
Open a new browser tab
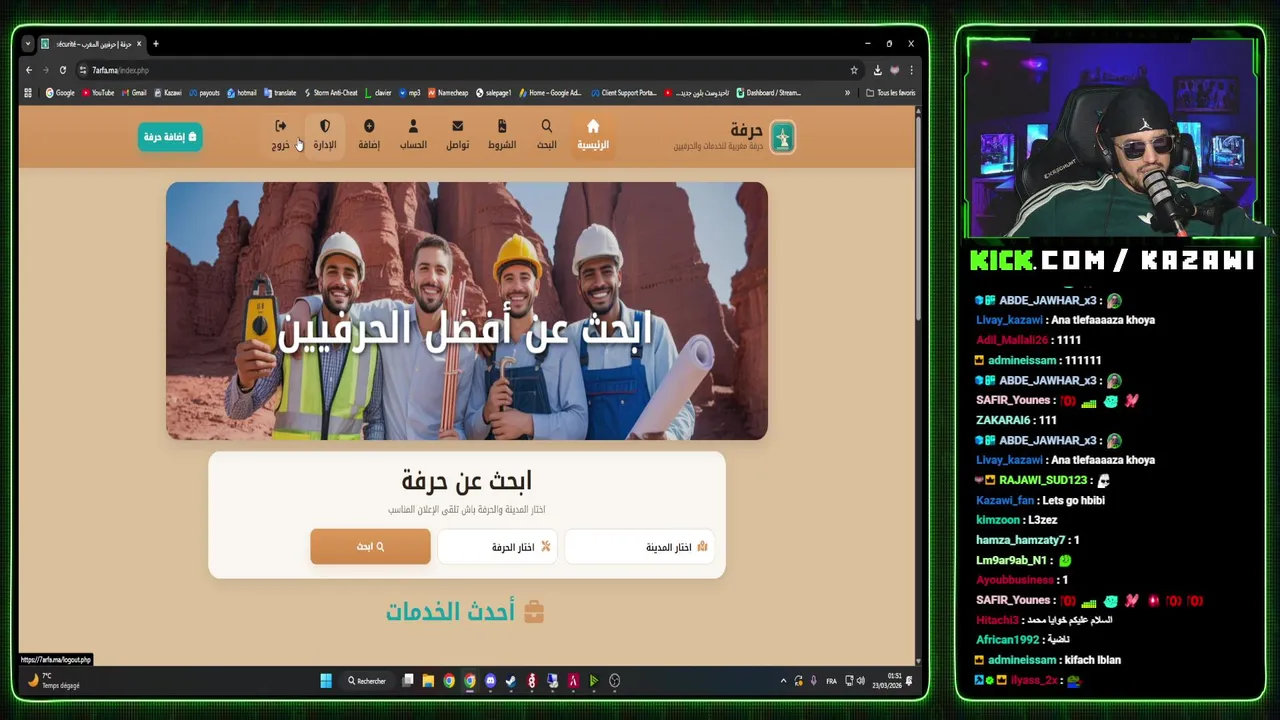(x=156, y=44)
